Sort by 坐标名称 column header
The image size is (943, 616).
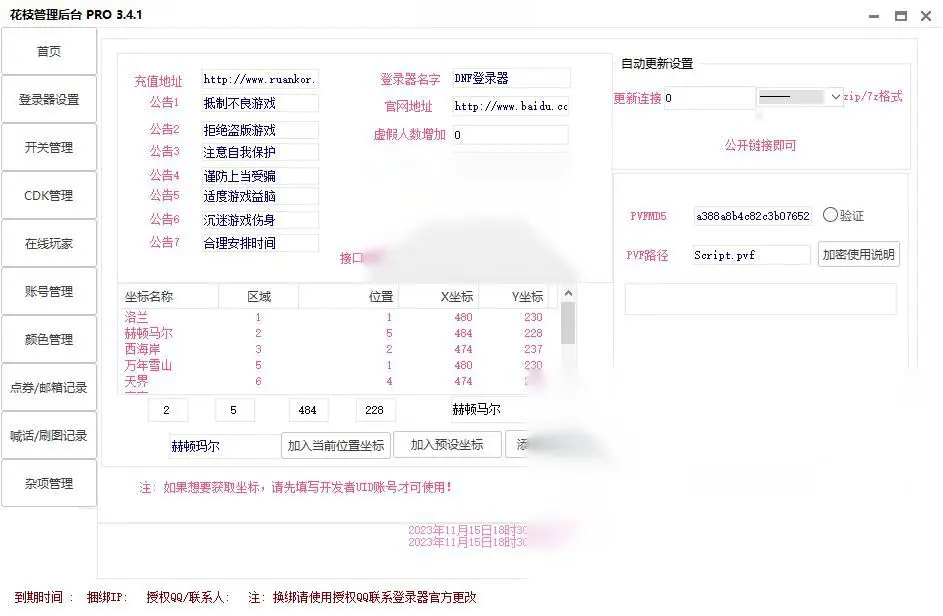tap(168, 297)
